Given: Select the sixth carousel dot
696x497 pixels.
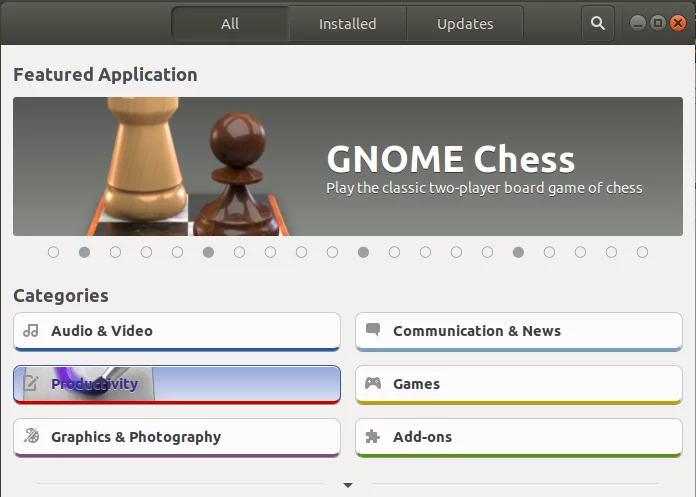Looking at the screenshot, I should tap(208, 252).
